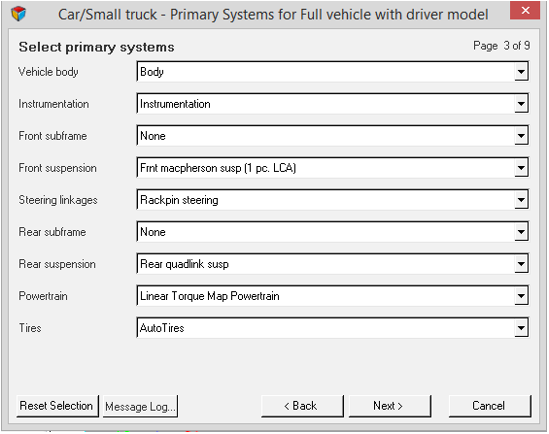Open the Front suspension dropdown arrow
The width and height of the screenshot is (549, 434).
coord(521,168)
